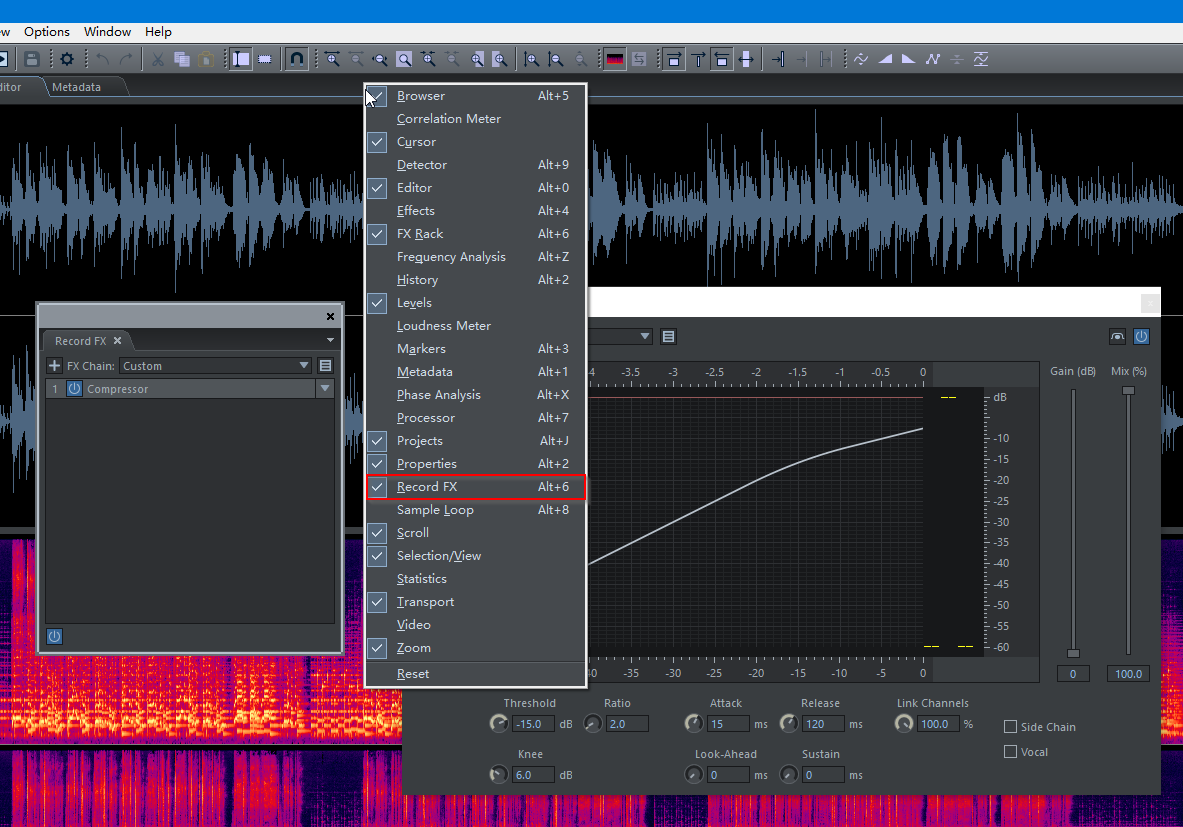
Task: Enable the Side Chain checkbox
Action: pyautogui.click(x=1011, y=727)
